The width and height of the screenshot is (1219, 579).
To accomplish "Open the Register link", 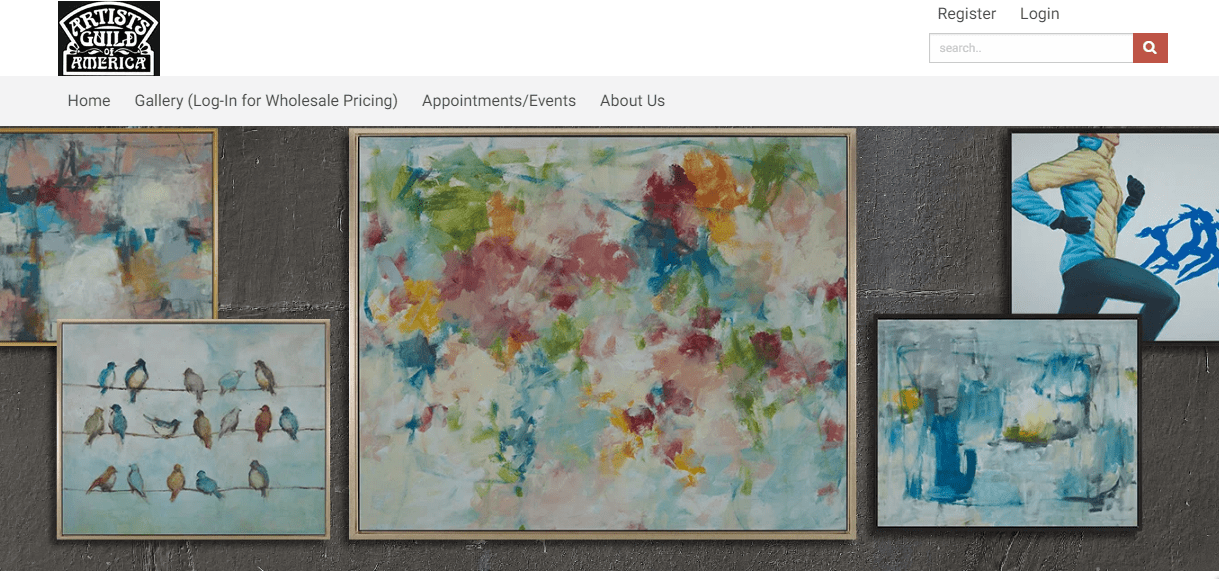I will 966,14.
